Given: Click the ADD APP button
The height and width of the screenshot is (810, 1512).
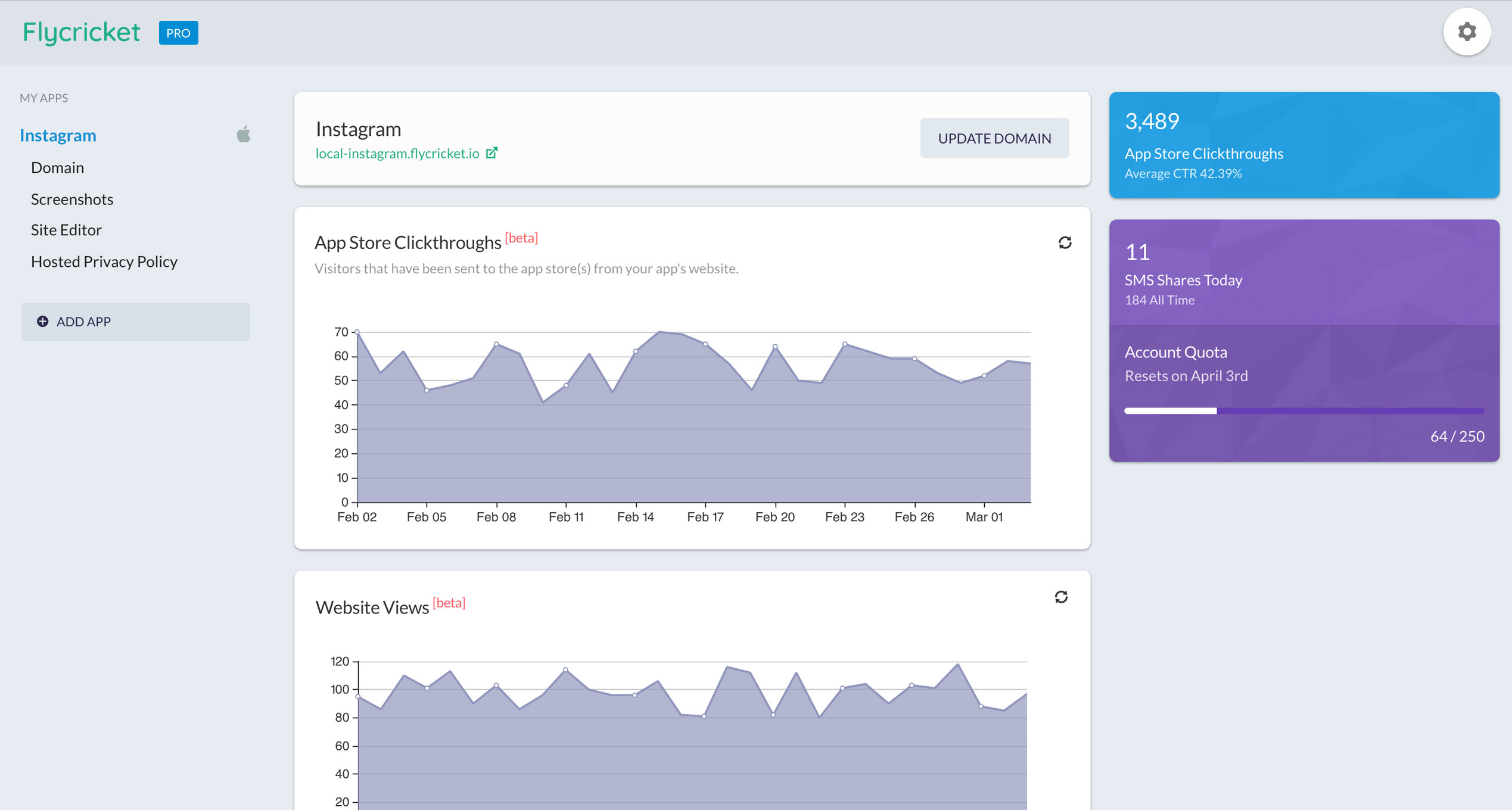Looking at the screenshot, I should 136,322.
